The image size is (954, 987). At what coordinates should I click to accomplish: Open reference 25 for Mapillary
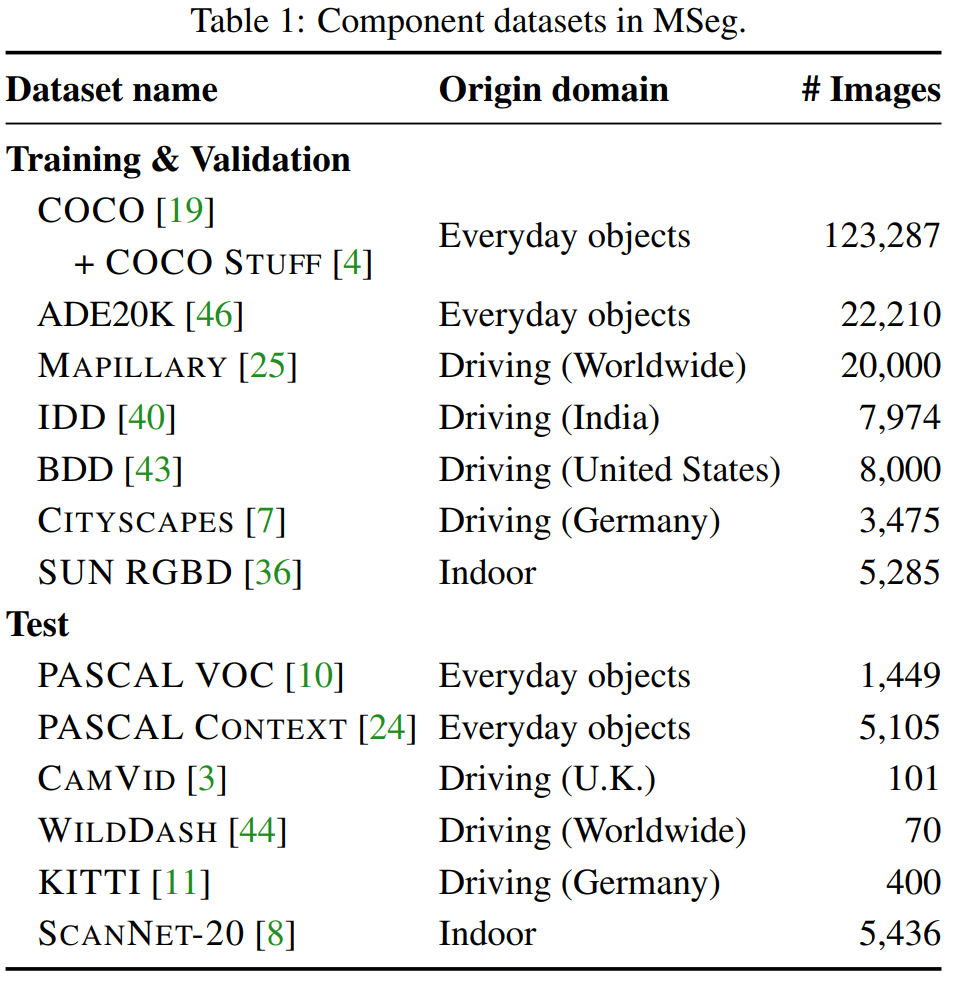click(267, 366)
